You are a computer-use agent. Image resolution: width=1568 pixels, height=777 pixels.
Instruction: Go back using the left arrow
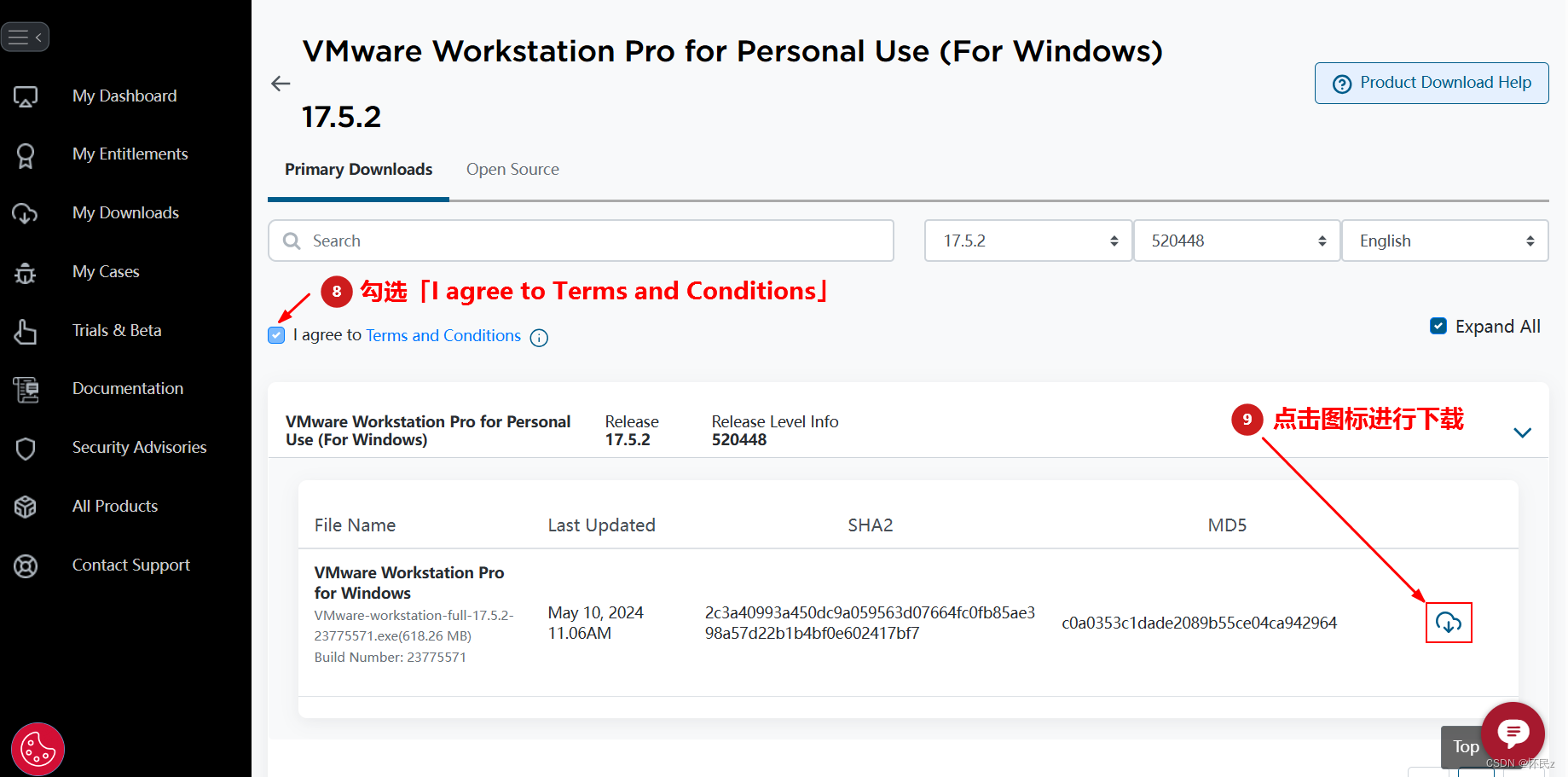tap(281, 84)
